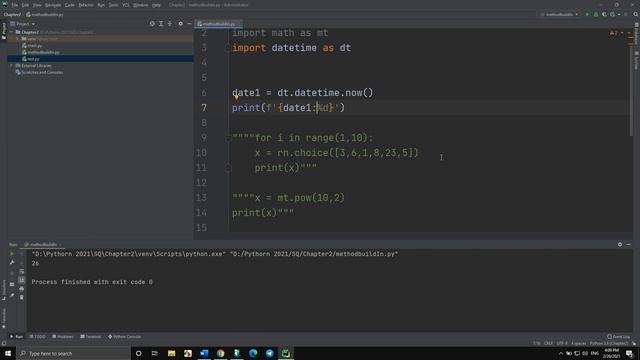The image size is (640, 360).
Task: Click Windows Start button
Action: coord(8,353)
